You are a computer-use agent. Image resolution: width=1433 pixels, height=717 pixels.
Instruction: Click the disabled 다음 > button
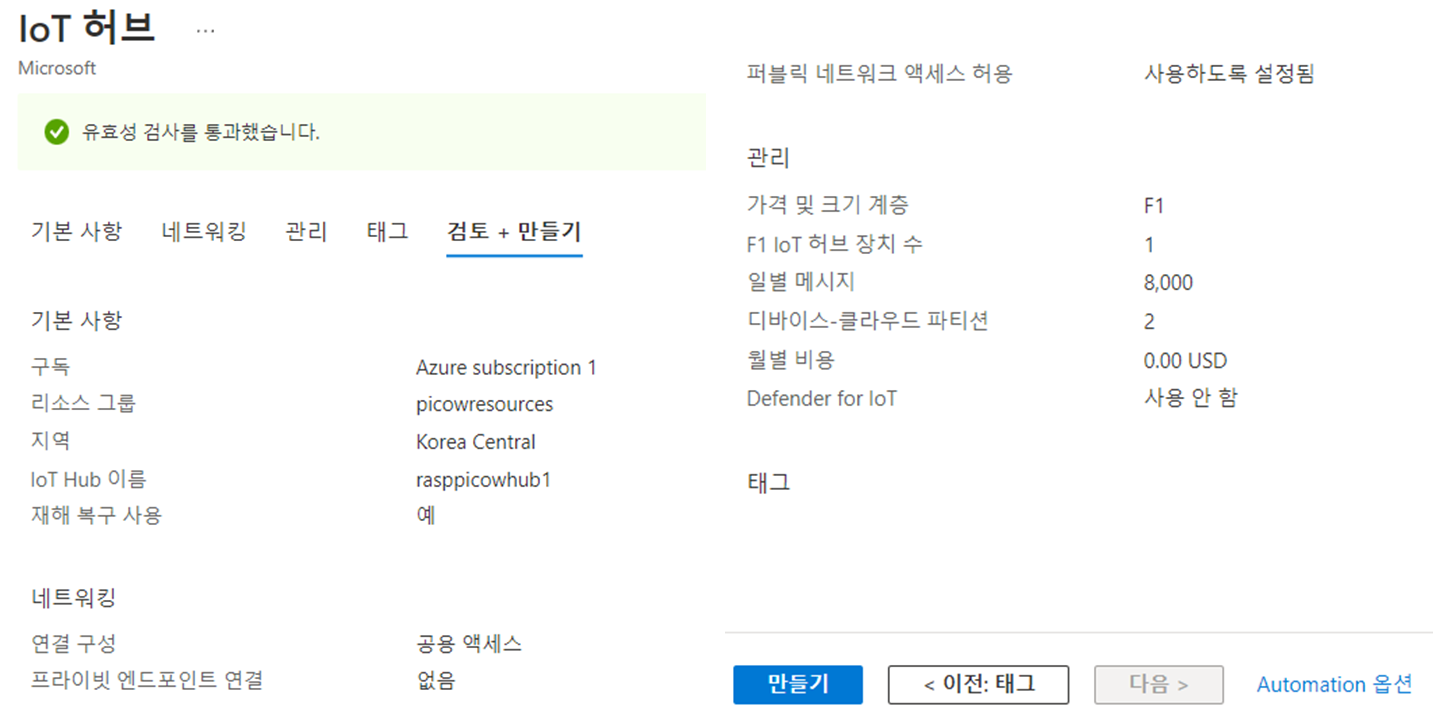[x=1159, y=685]
